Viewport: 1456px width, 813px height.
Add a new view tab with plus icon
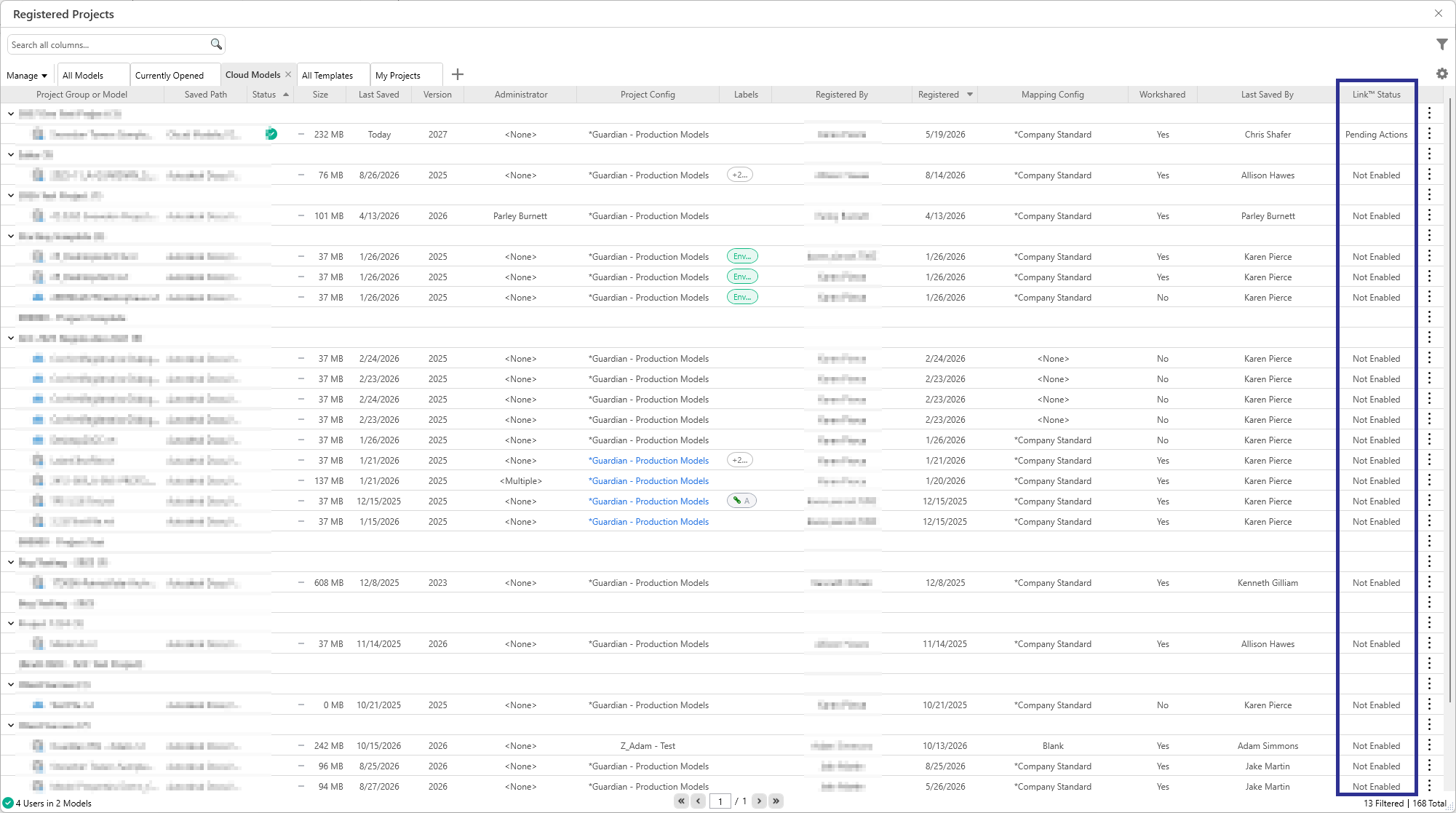(x=458, y=74)
